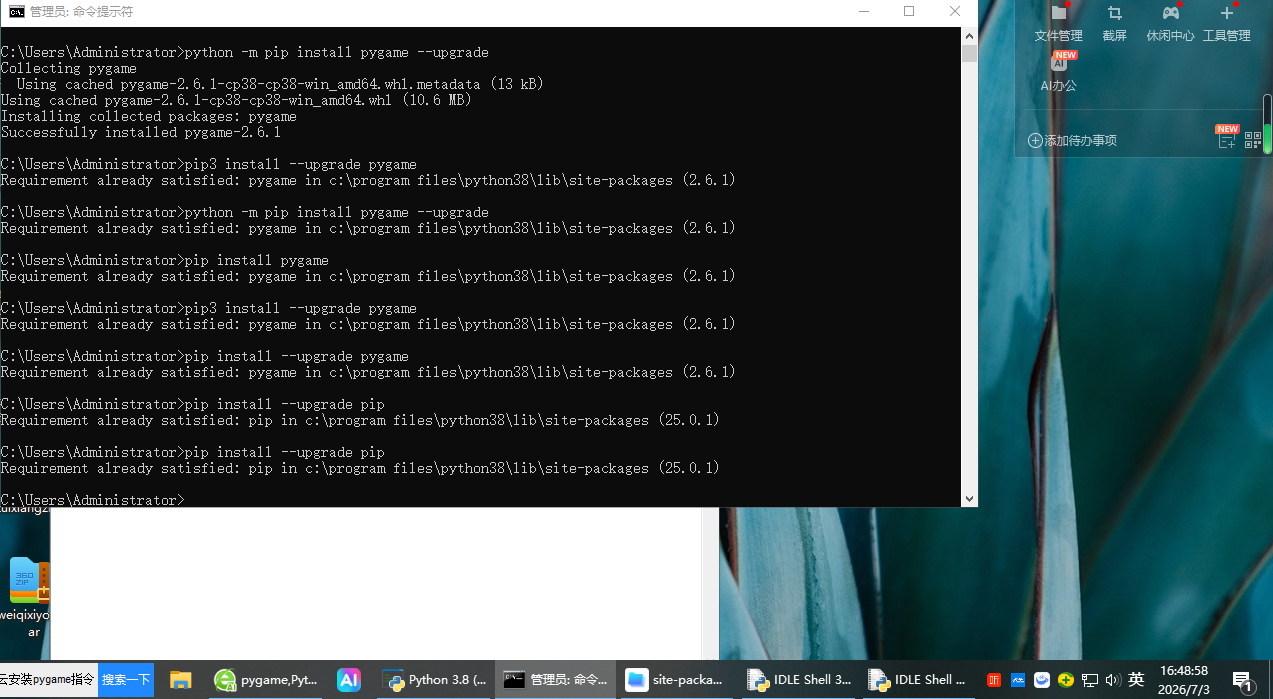Open the AI app icon on taskbar
This screenshot has width=1273, height=699.
click(348, 680)
